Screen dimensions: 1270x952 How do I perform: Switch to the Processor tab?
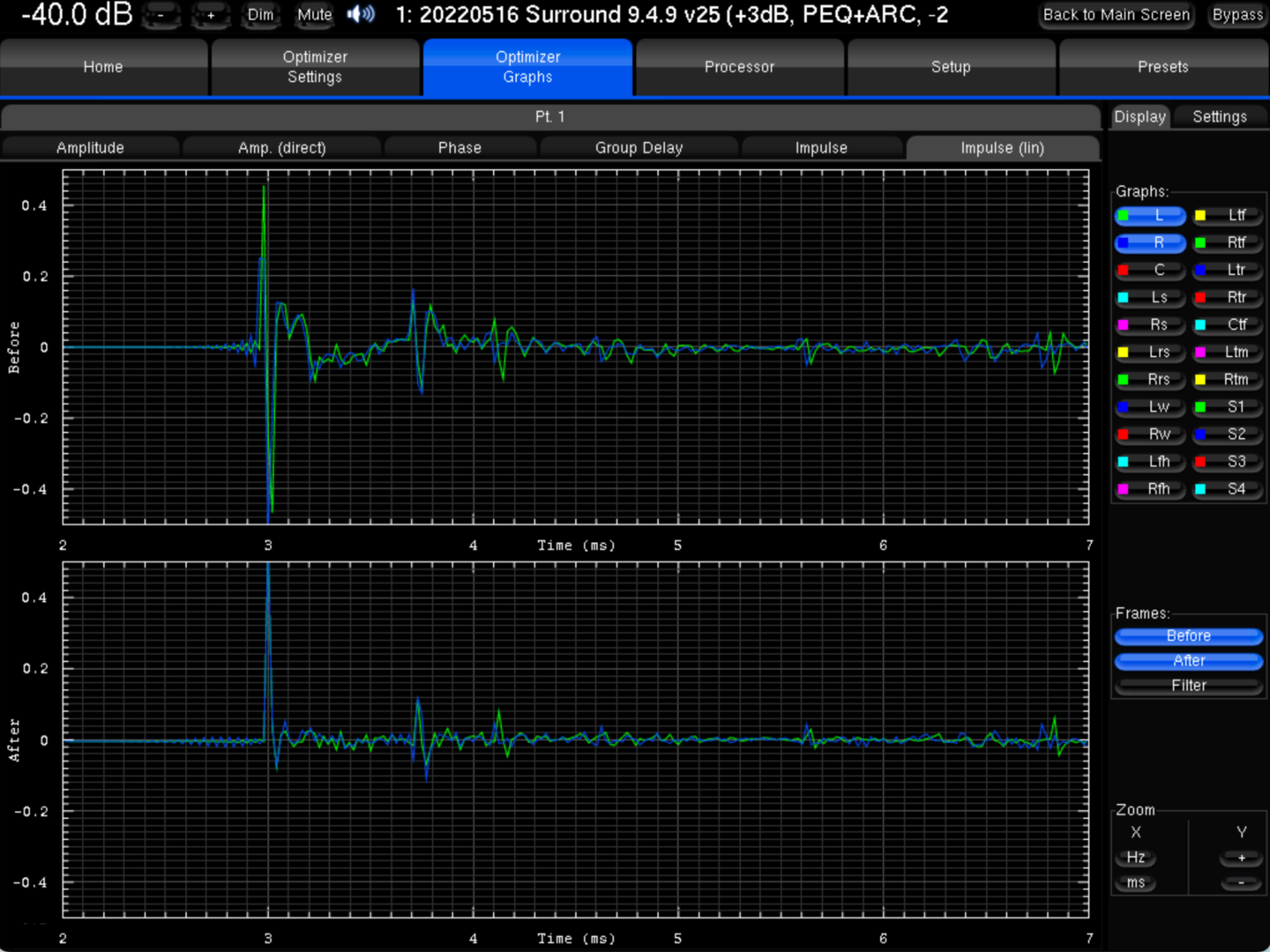[x=739, y=67]
